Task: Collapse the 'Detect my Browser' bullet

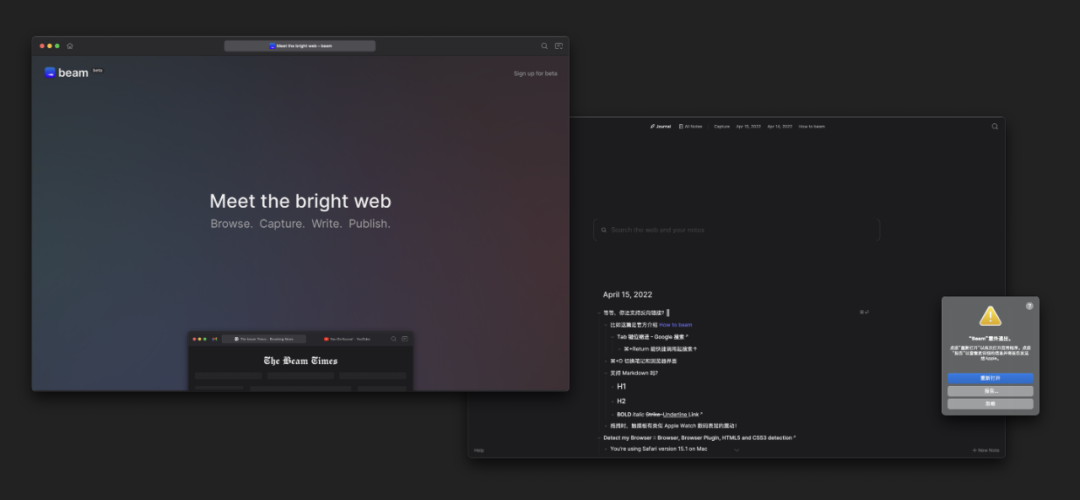Action: 599,438
